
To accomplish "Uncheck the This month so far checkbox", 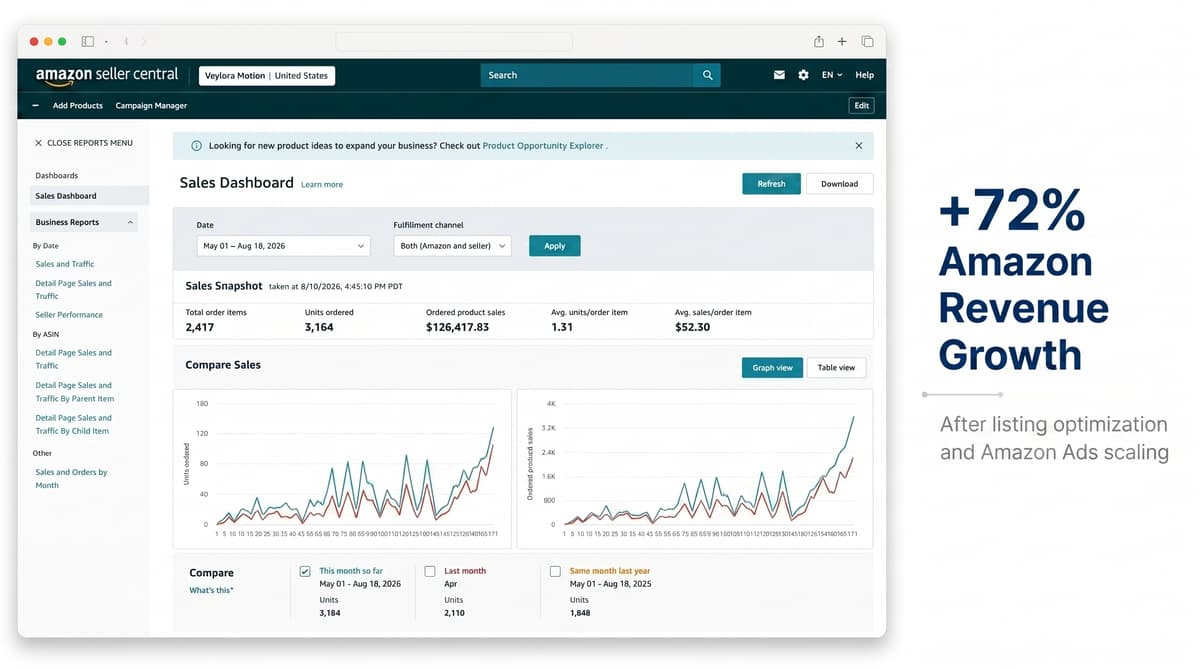I will (305, 571).
